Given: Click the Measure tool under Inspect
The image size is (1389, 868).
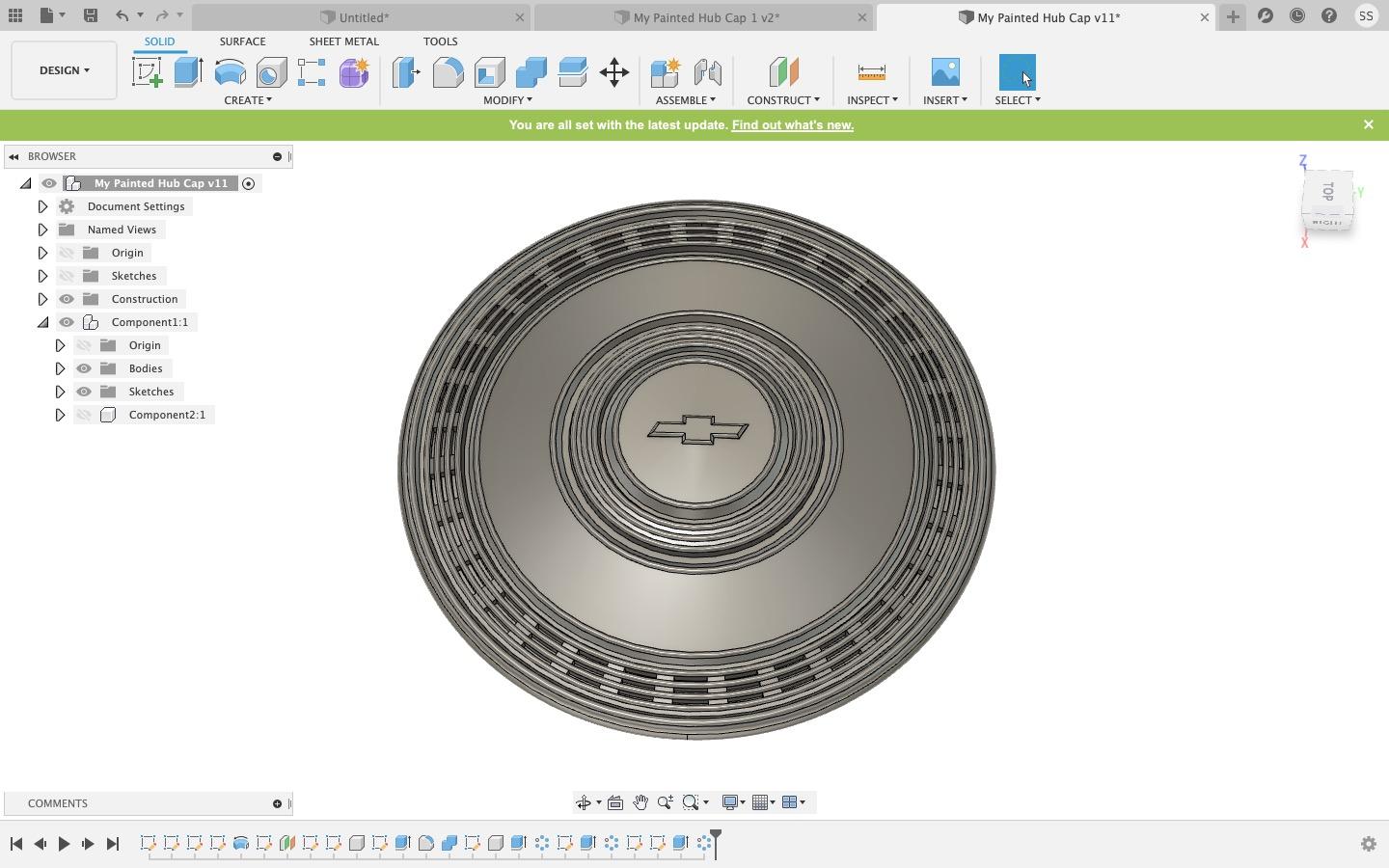Looking at the screenshot, I should 871,72.
